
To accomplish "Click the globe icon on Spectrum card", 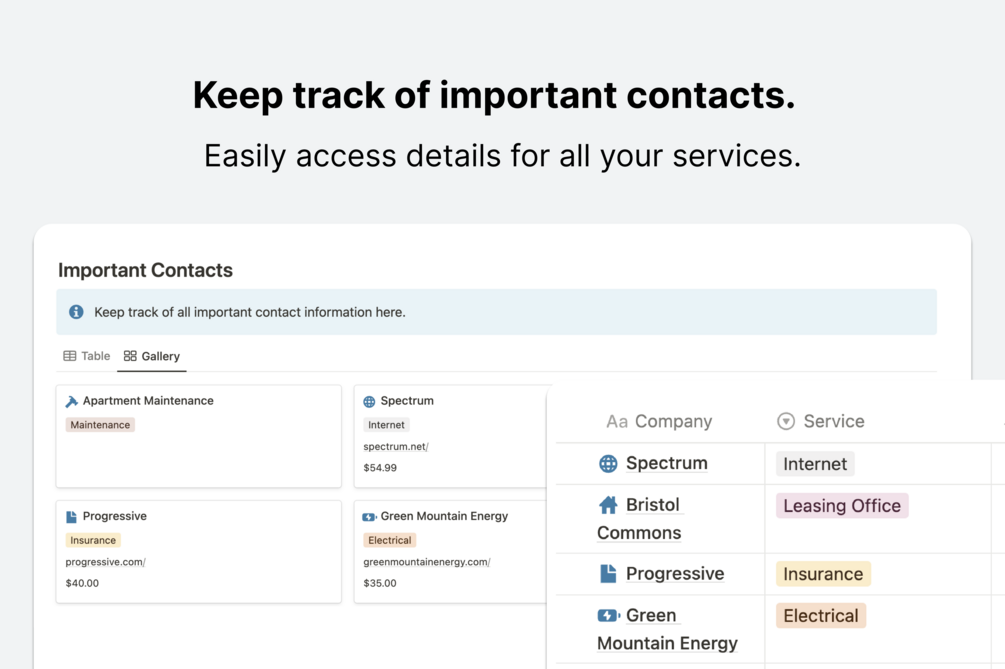I will 369,401.
